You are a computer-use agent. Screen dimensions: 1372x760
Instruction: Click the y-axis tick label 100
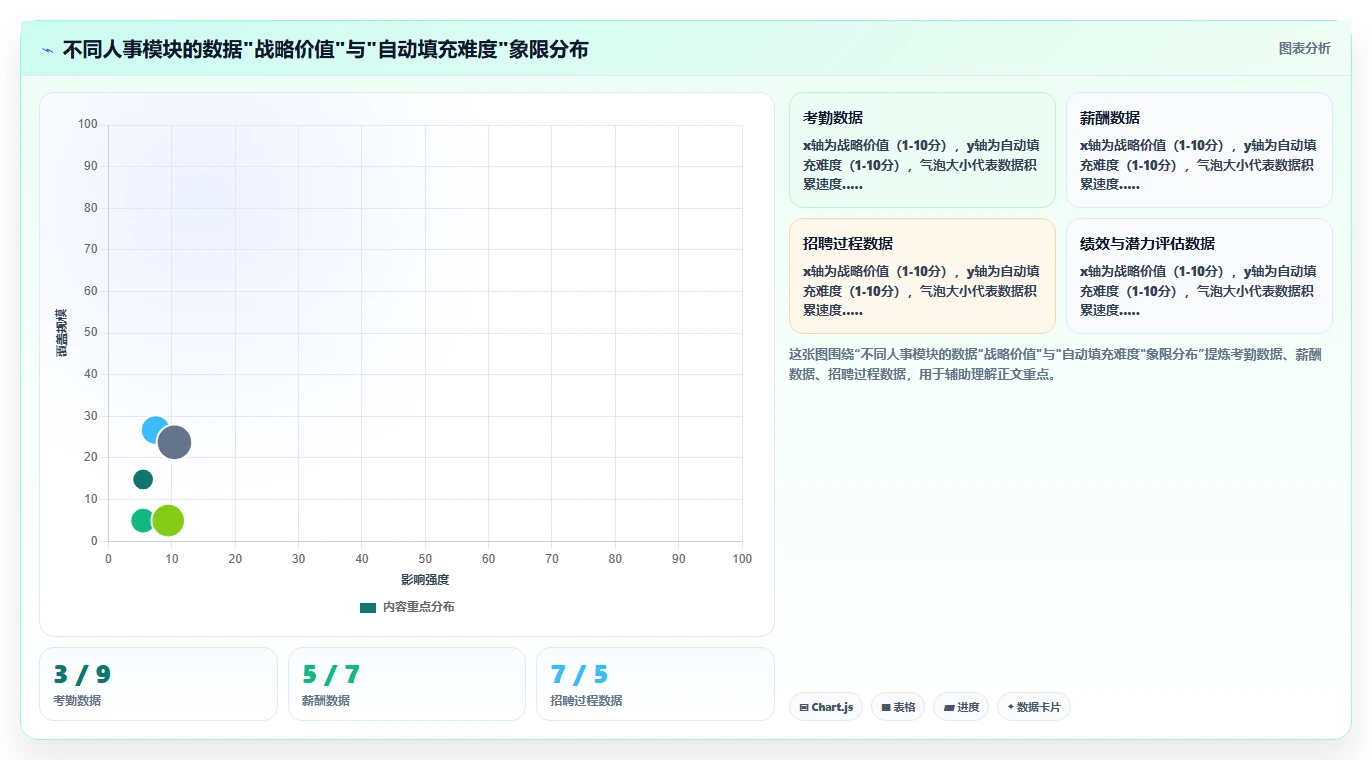pos(88,124)
